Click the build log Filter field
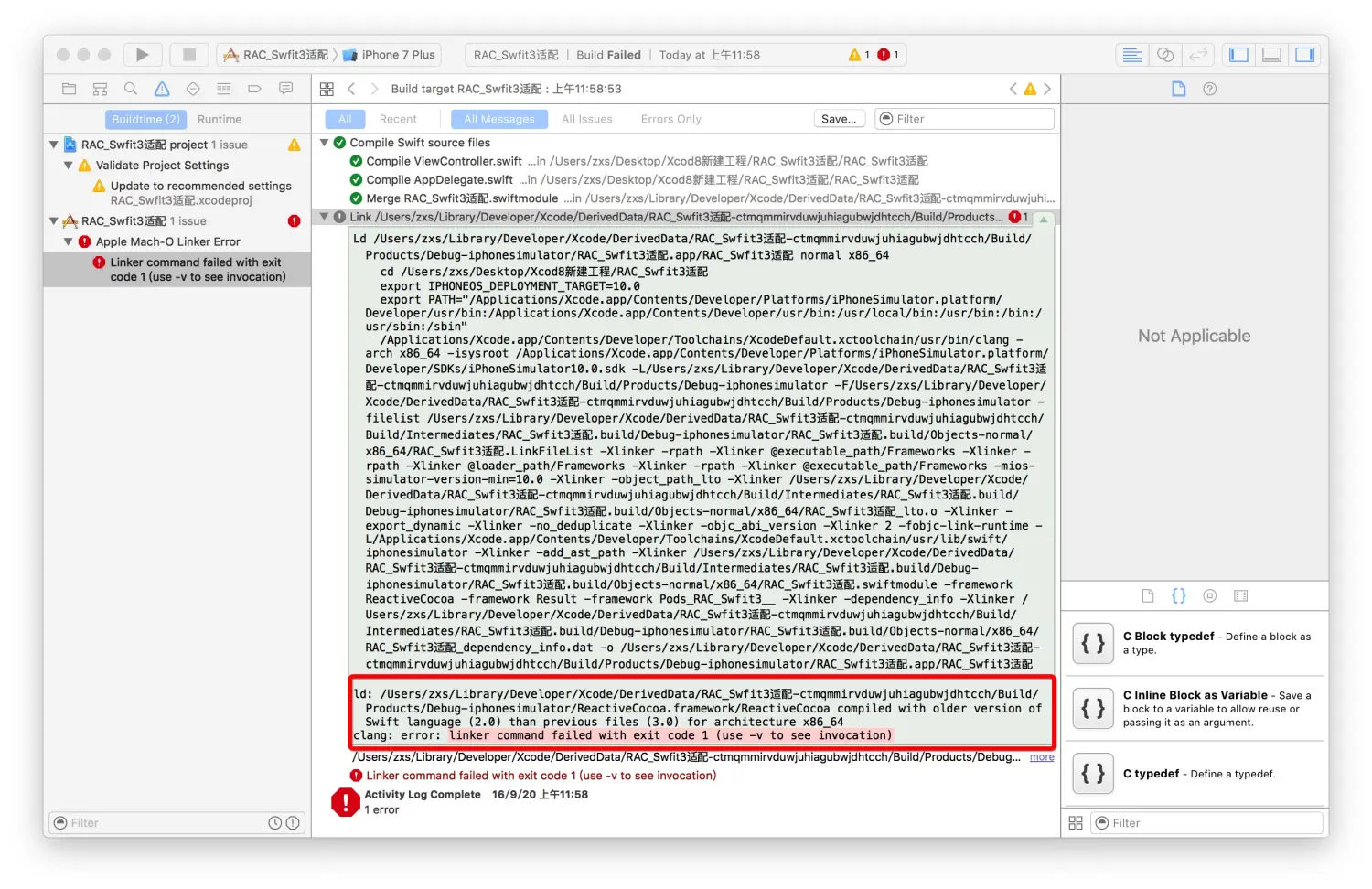This screenshot has width=1372, height=889. tap(965, 119)
